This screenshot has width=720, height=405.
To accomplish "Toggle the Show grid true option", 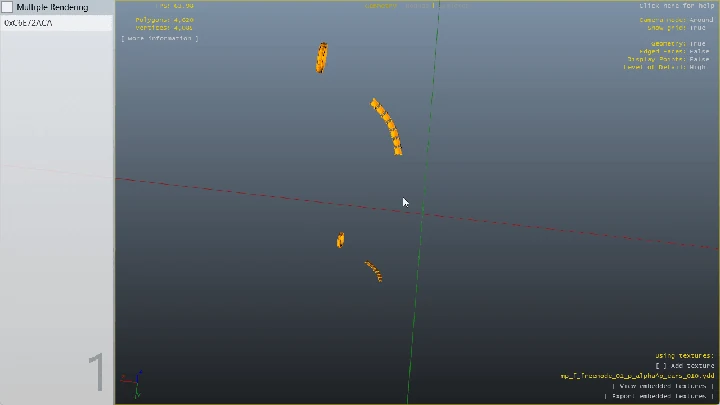I will 676,28.
